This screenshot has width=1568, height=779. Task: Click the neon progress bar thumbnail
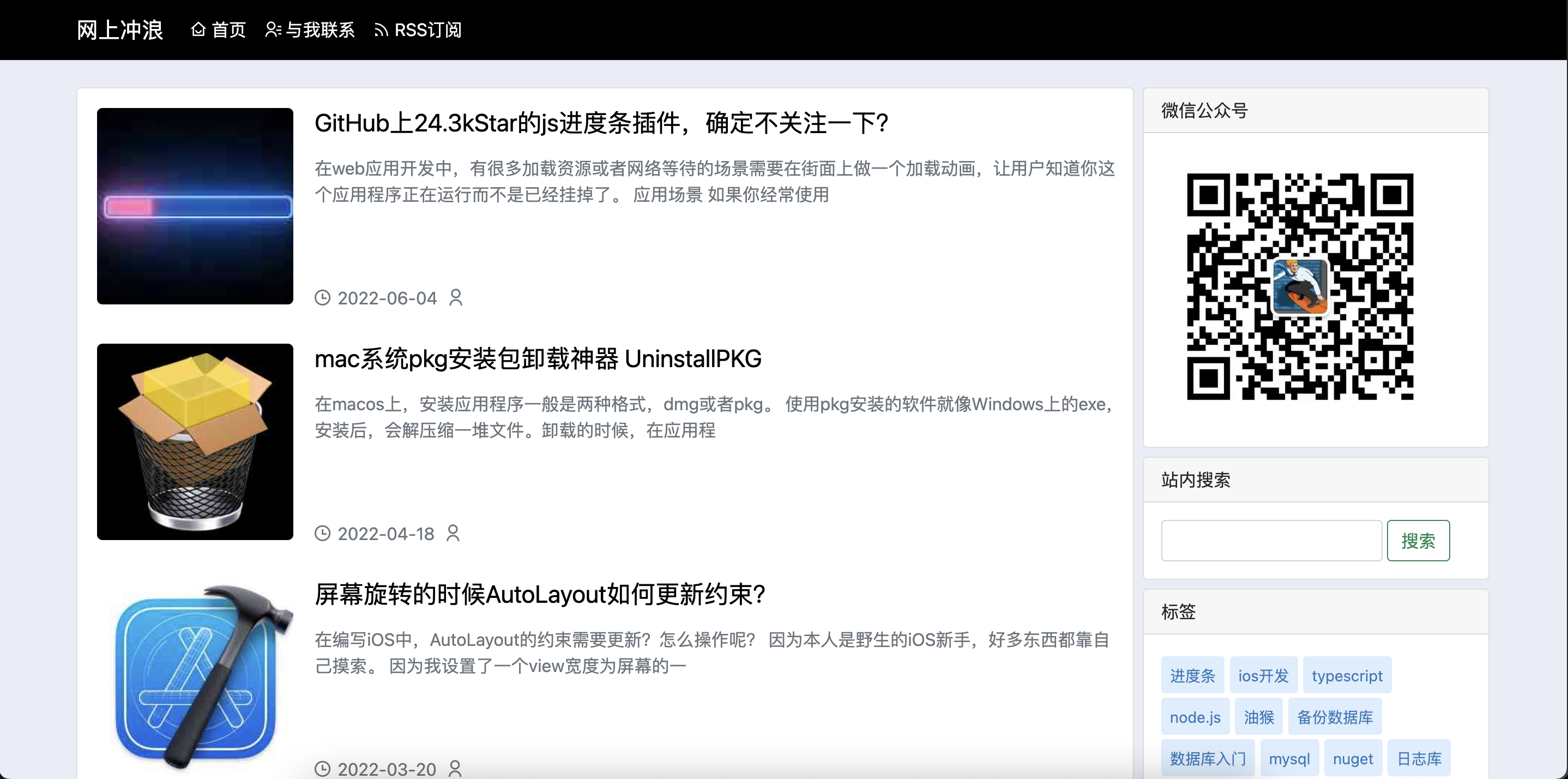(x=195, y=206)
